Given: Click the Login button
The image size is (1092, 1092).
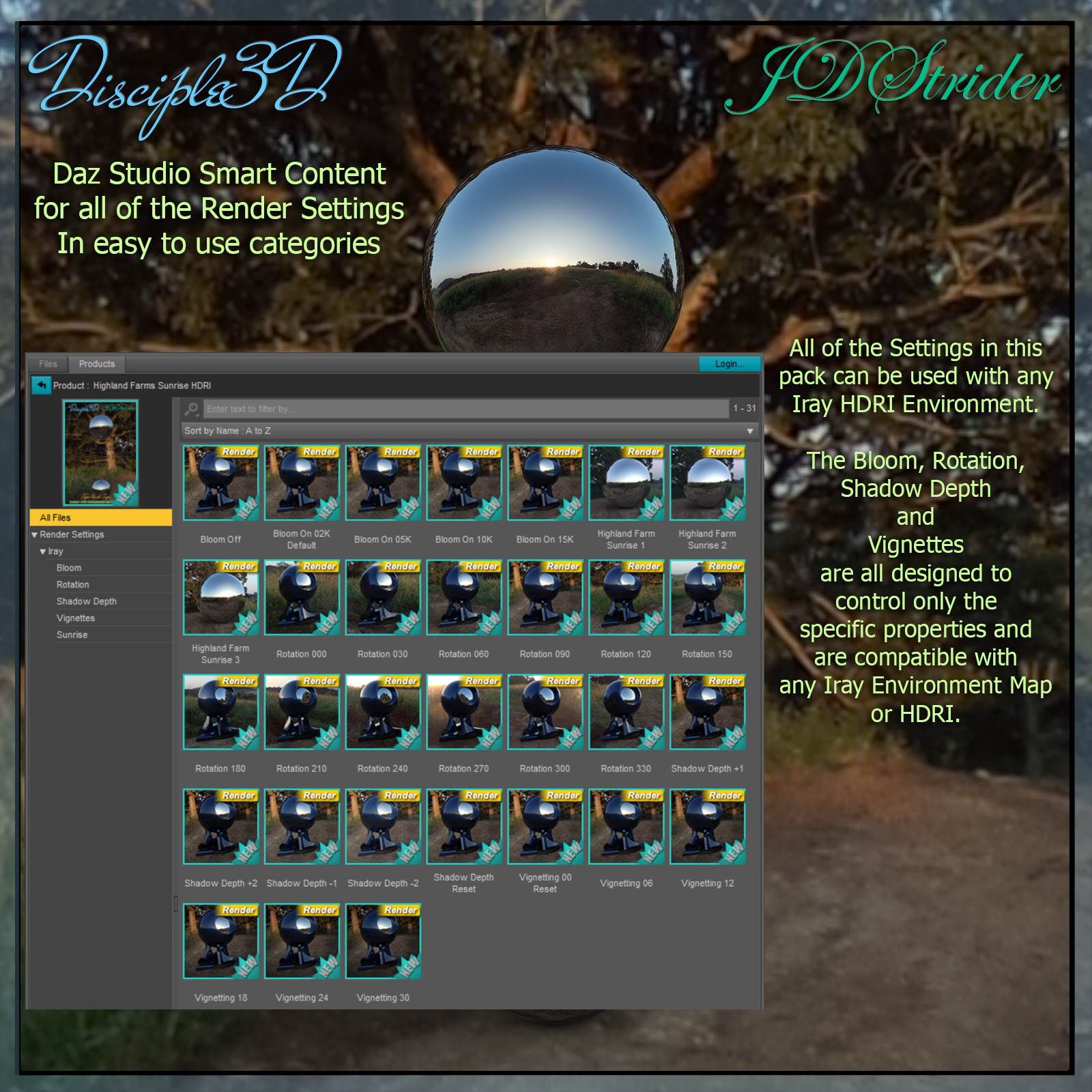Looking at the screenshot, I should (x=730, y=364).
